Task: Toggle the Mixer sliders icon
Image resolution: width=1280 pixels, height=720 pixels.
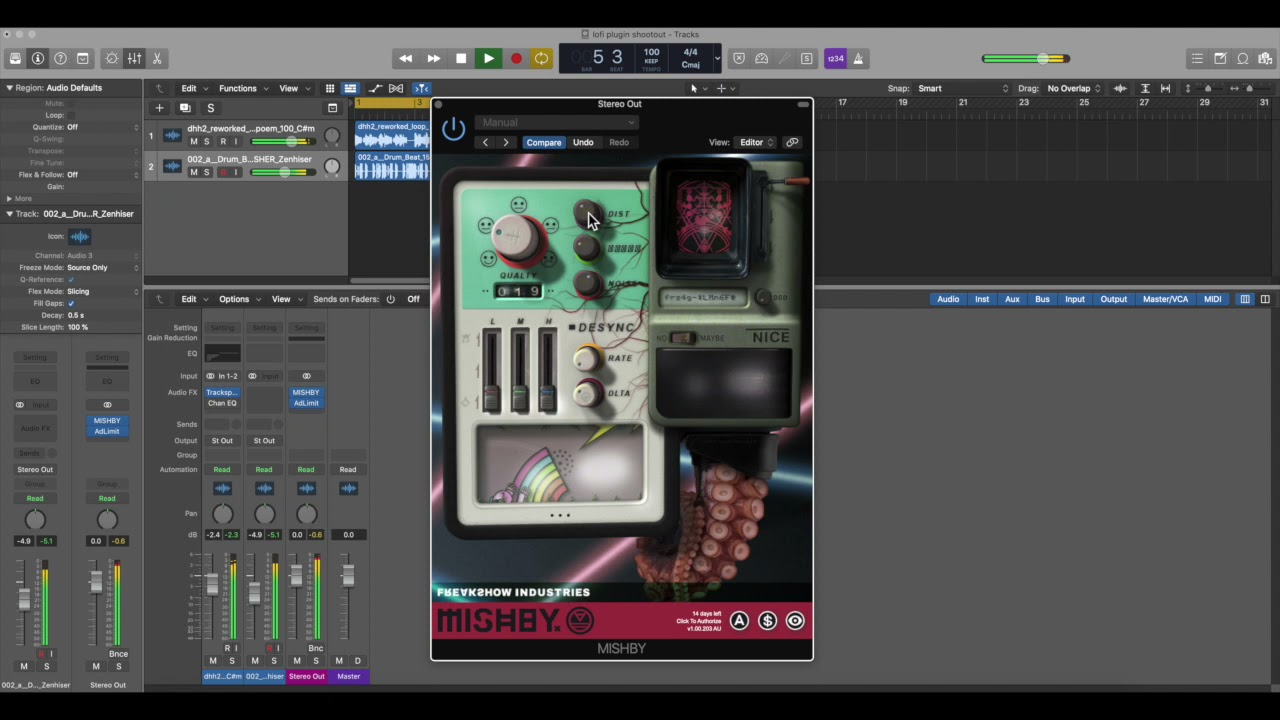Action: [134, 59]
